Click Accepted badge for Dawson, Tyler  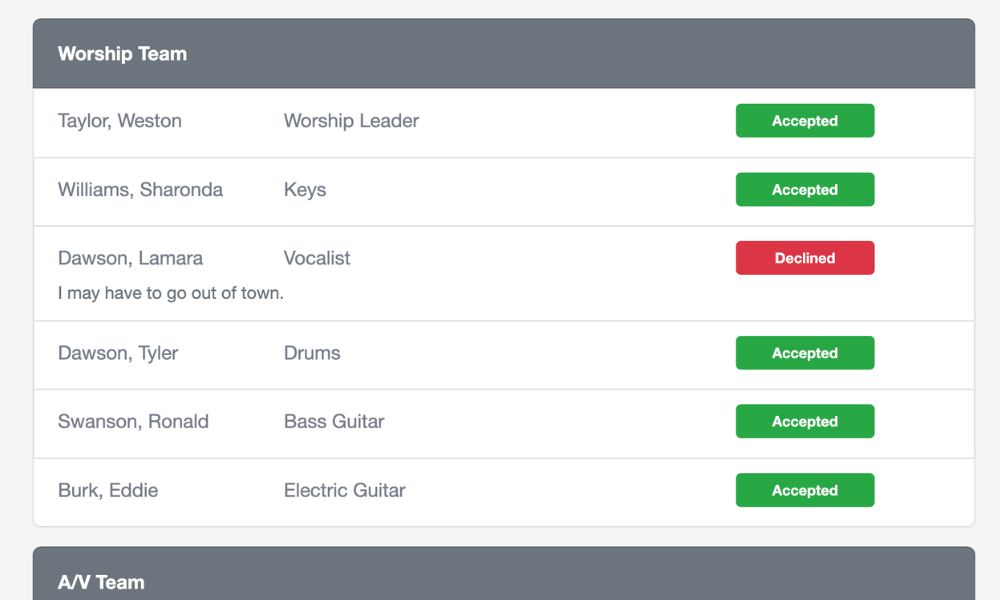click(x=805, y=353)
